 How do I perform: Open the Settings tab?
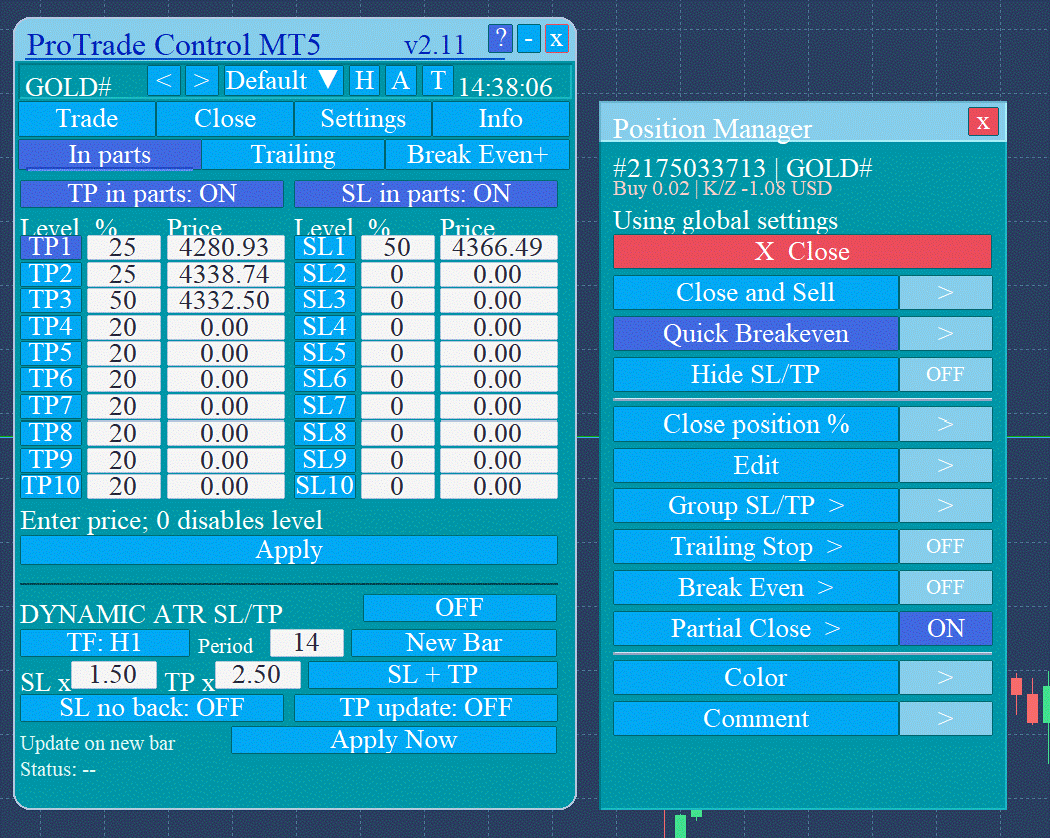pyautogui.click(x=363, y=119)
